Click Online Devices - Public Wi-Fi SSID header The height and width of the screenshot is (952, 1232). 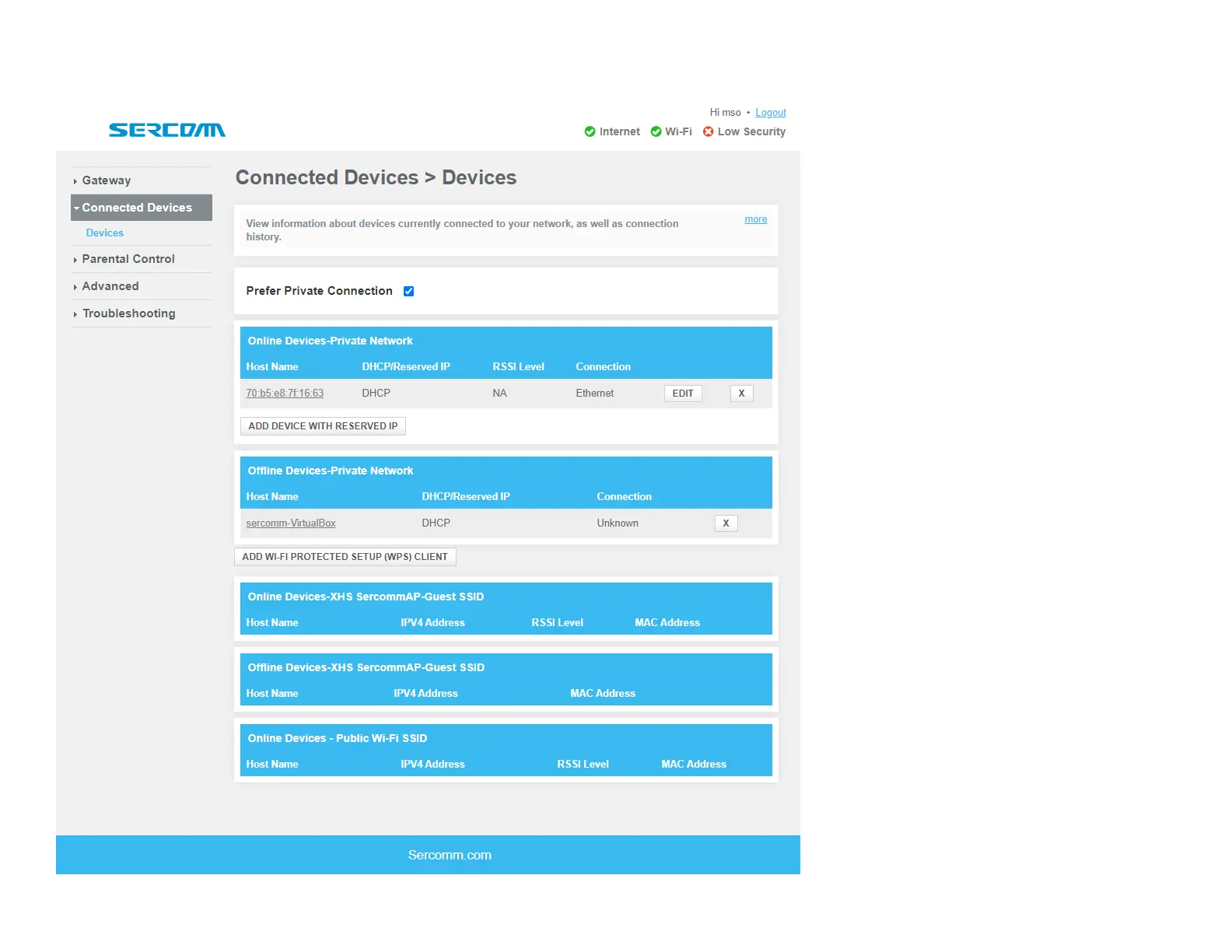(338, 738)
